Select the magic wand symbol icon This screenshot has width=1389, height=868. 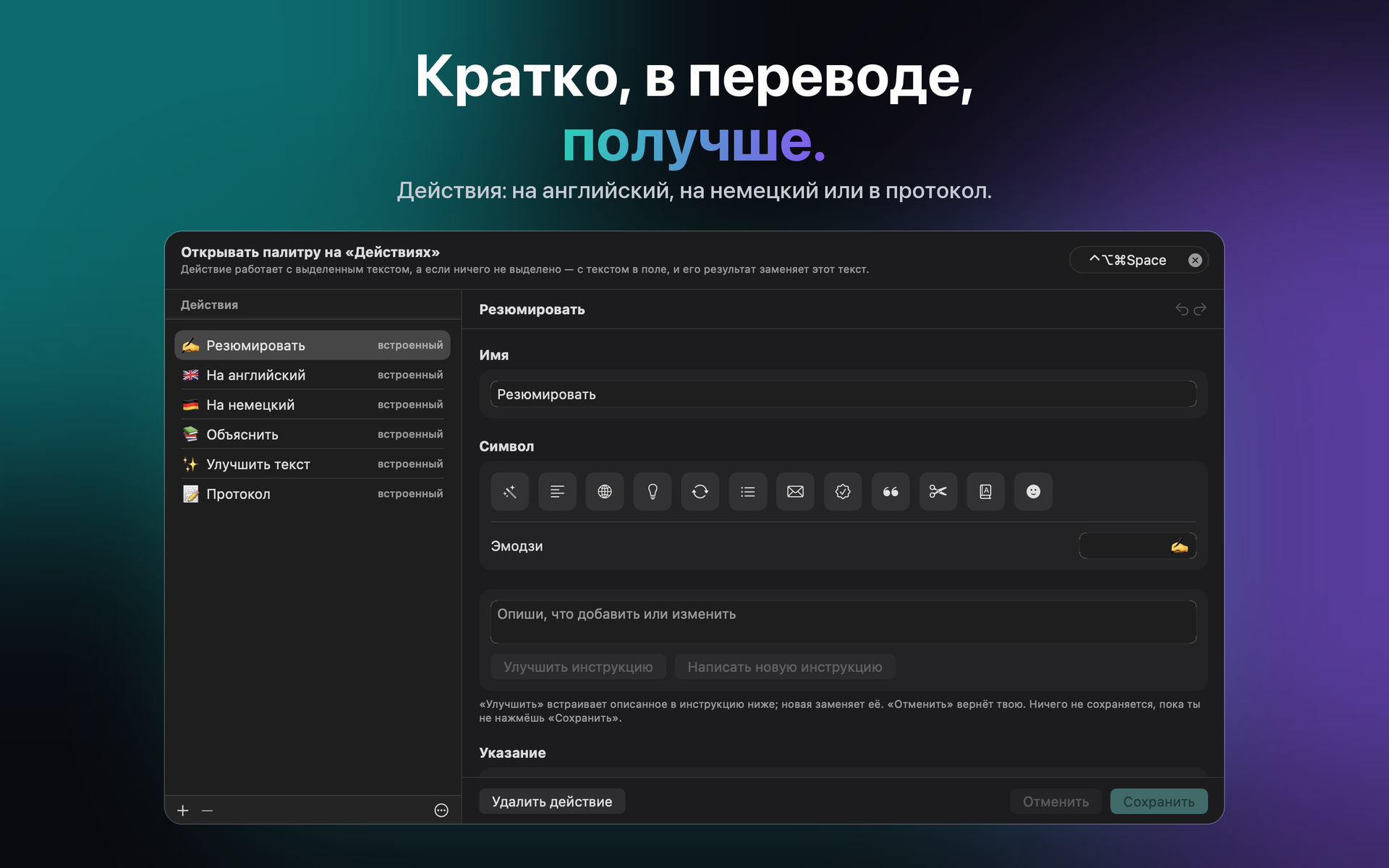(510, 492)
